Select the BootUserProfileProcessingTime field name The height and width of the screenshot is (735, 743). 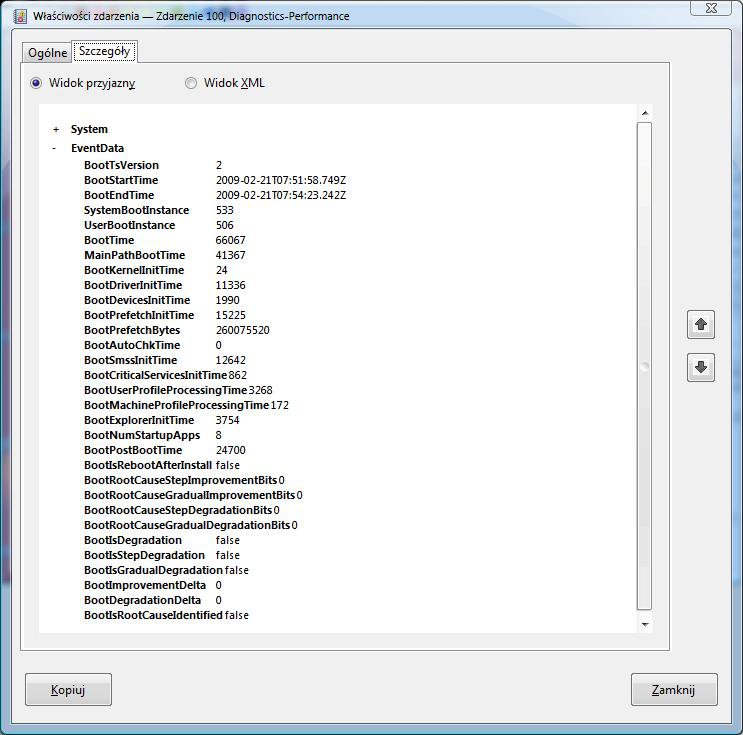coord(165,390)
